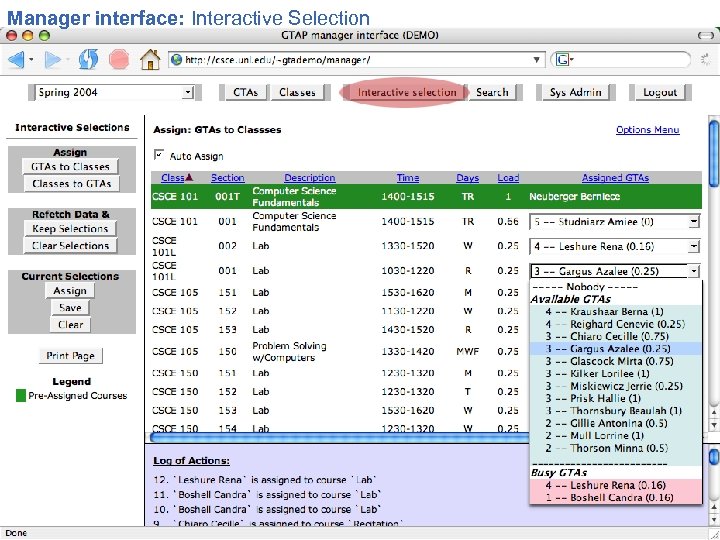This screenshot has height=540, width=720.
Task: Collapse the open Gargus Azalee dropdown arrow
Action: (693, 271)
